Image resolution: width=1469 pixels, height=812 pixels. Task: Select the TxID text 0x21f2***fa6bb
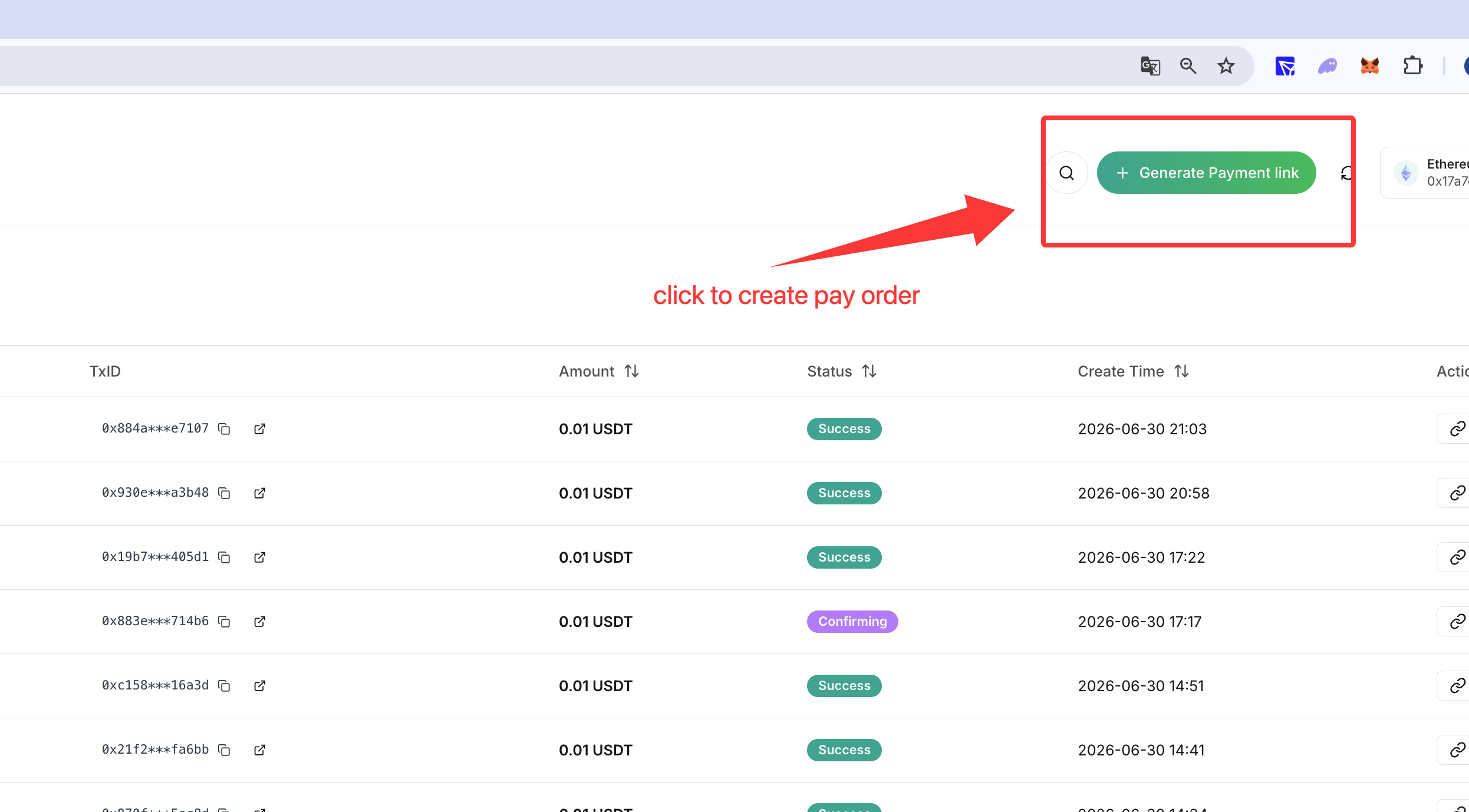(155, 750)
